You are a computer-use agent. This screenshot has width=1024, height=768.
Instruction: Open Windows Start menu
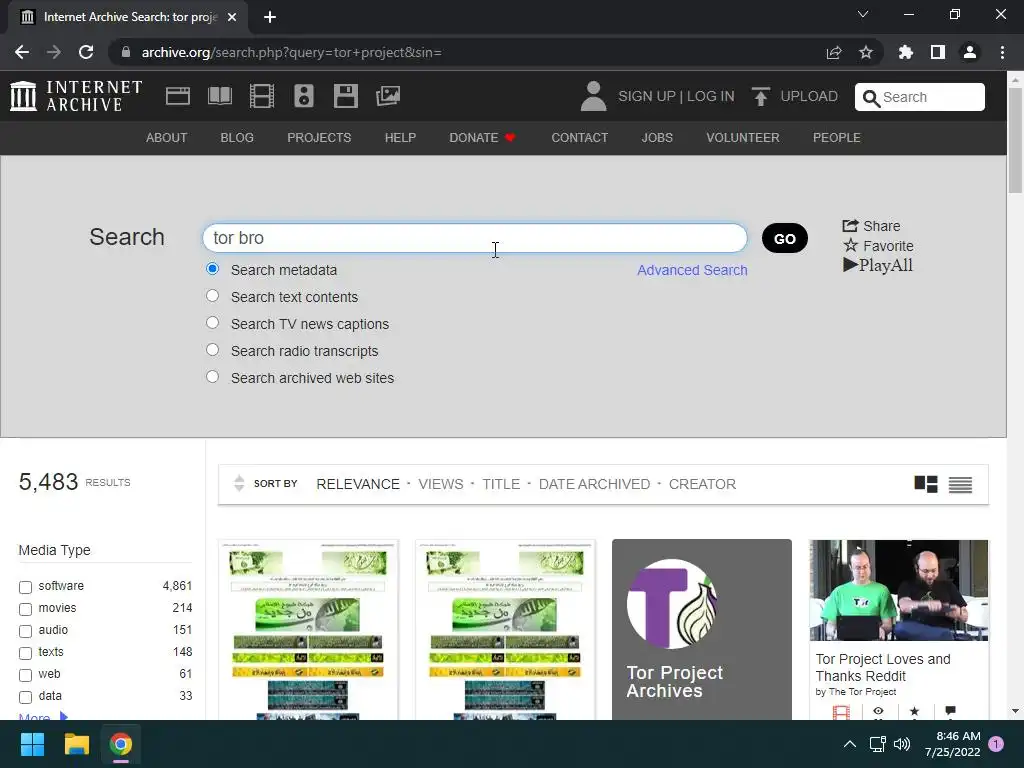click(x=32, y=744)
